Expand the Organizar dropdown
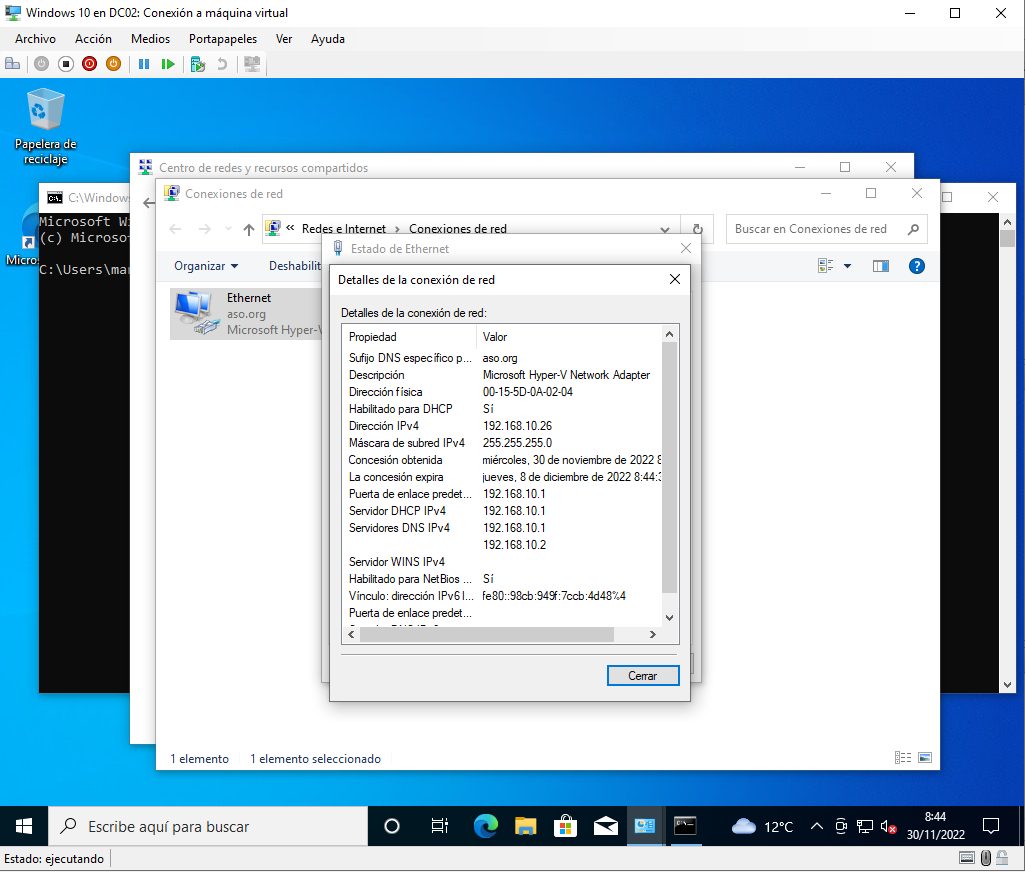Screen dimensions: 1025x872 pos(206,266)
